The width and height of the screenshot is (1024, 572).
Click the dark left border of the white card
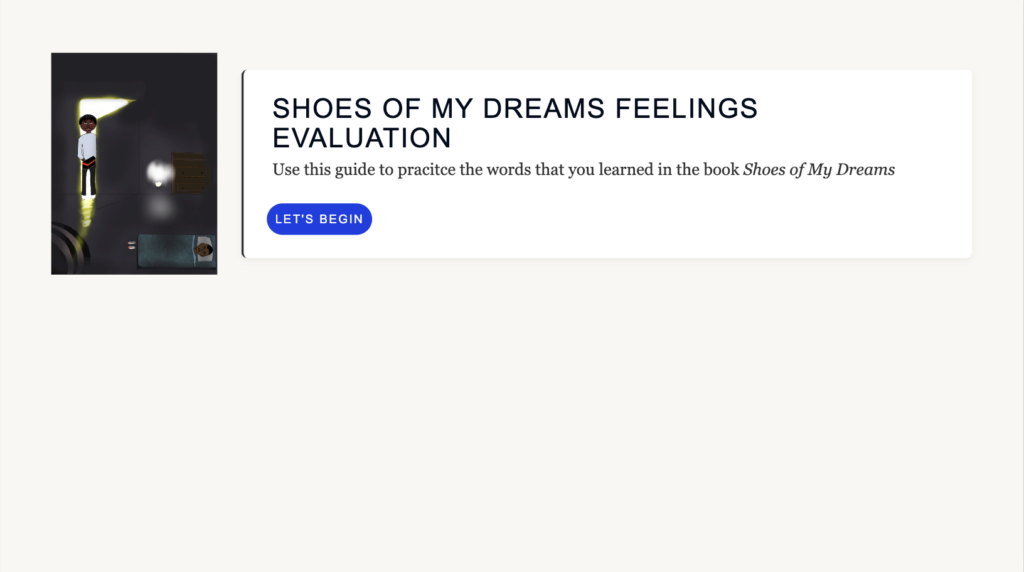point(243,163)
